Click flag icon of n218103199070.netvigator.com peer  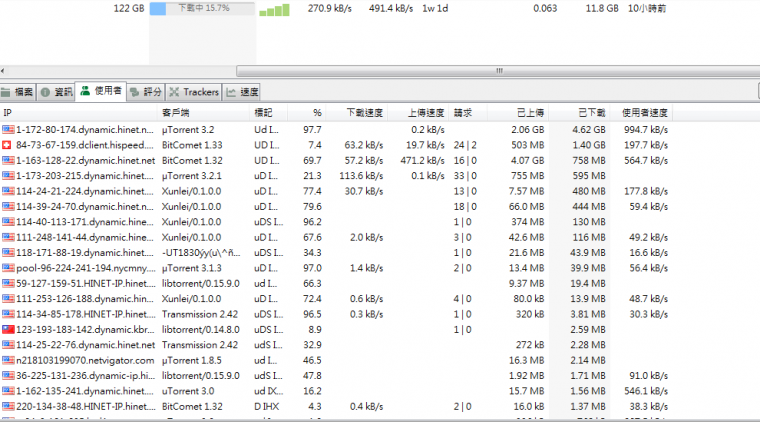point(8,360)
